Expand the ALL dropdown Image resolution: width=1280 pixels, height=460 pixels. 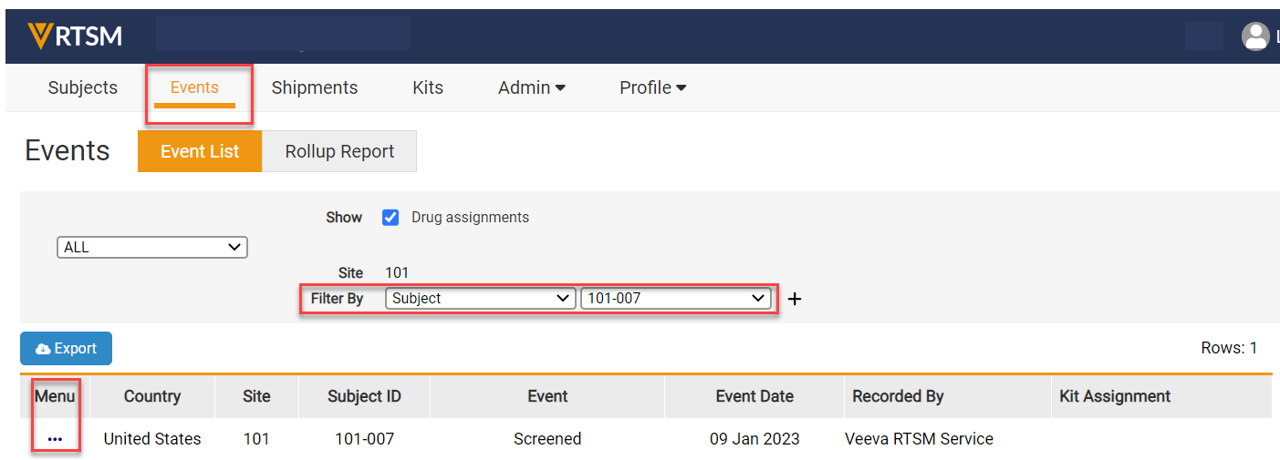[x=152, y=247]
